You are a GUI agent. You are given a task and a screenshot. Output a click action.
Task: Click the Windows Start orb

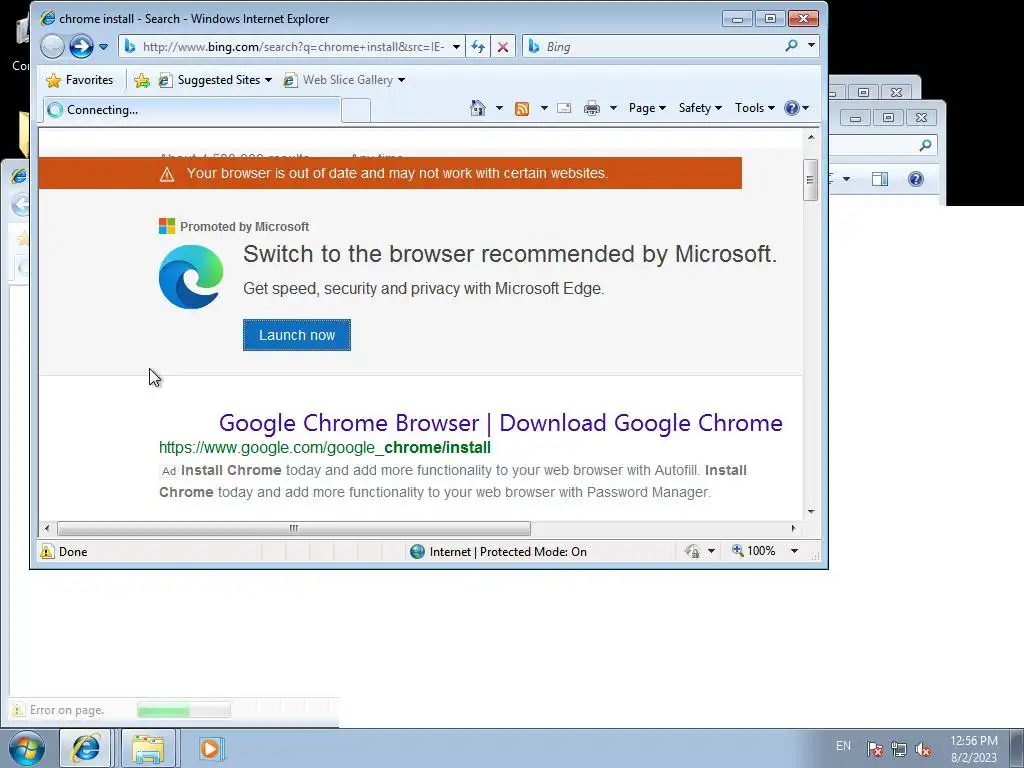point(27,748)
